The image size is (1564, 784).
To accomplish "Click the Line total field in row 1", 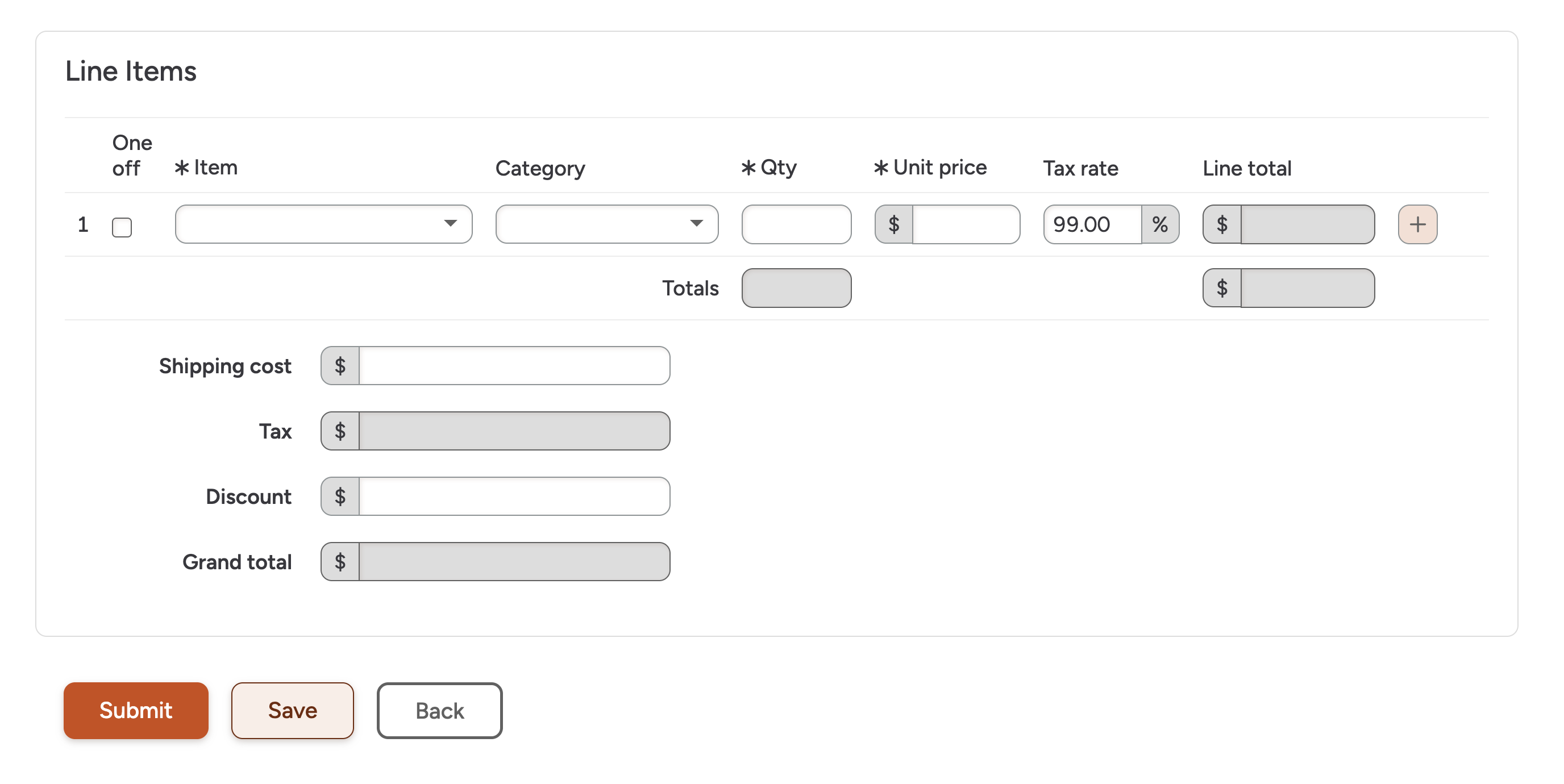I will 1307,224.
